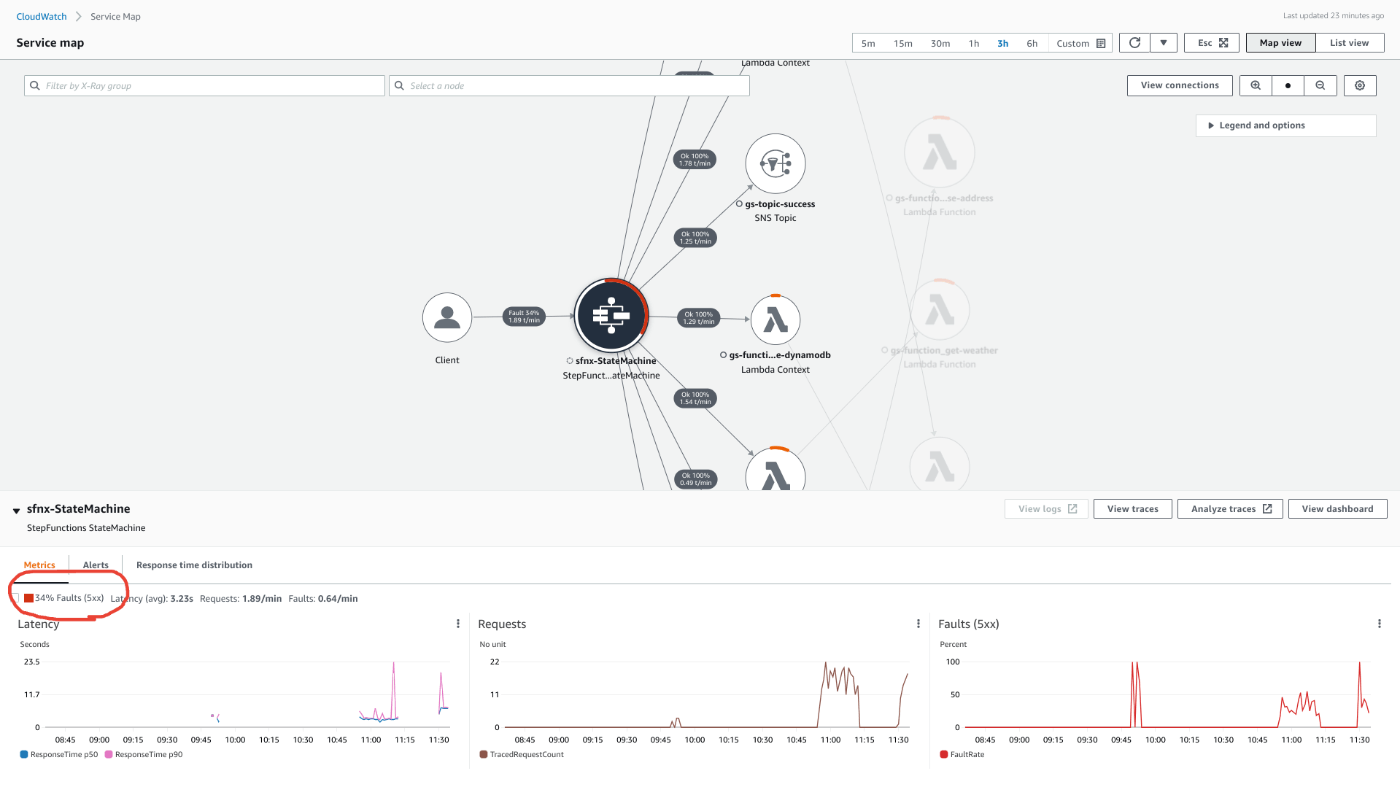
Task: Click the Latency chart area
Action: coord(248,694)
